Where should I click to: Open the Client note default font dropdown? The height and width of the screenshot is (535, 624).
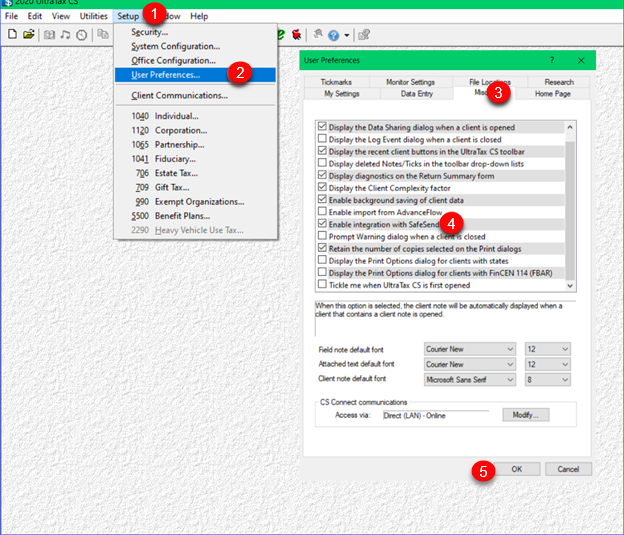[x=470, y=379]
